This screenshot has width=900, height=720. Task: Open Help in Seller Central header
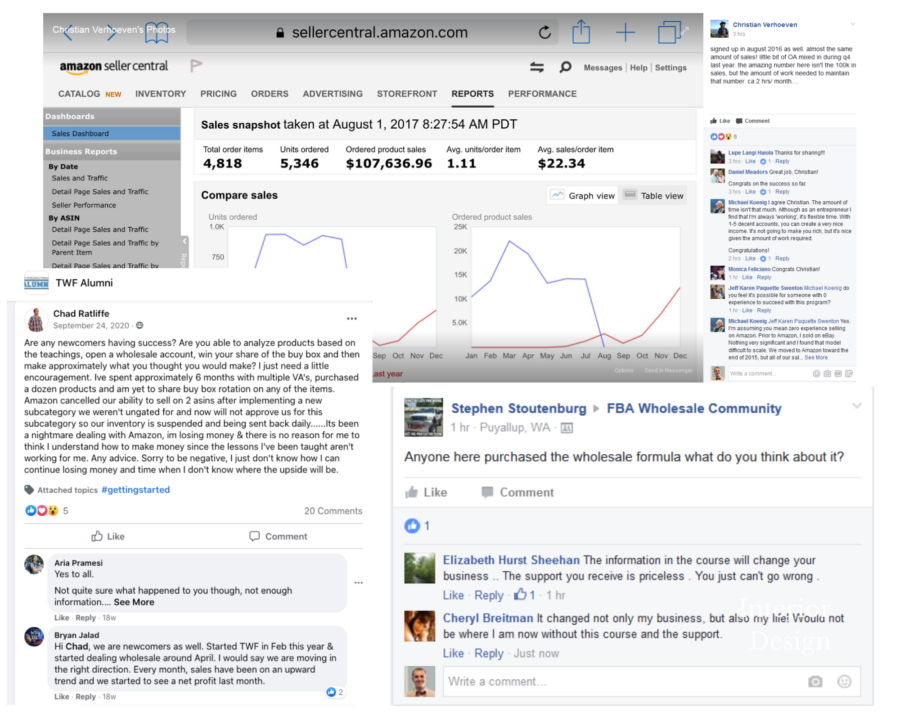[x=638, y=68]
